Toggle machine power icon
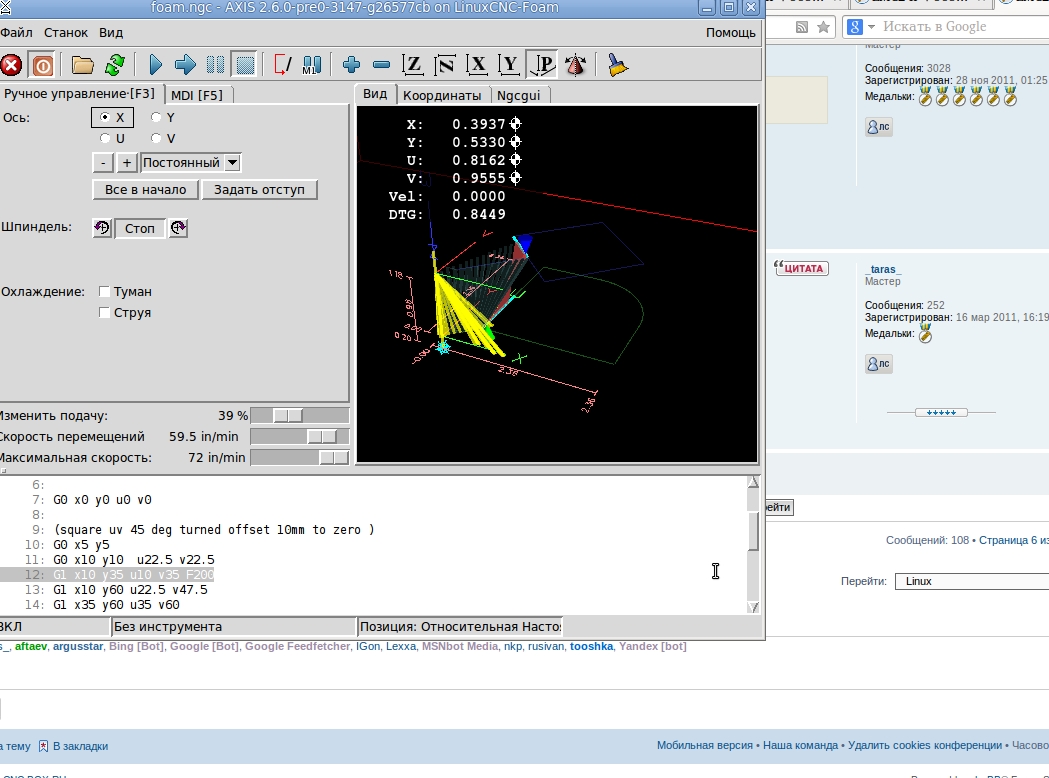 pos(42,65)
